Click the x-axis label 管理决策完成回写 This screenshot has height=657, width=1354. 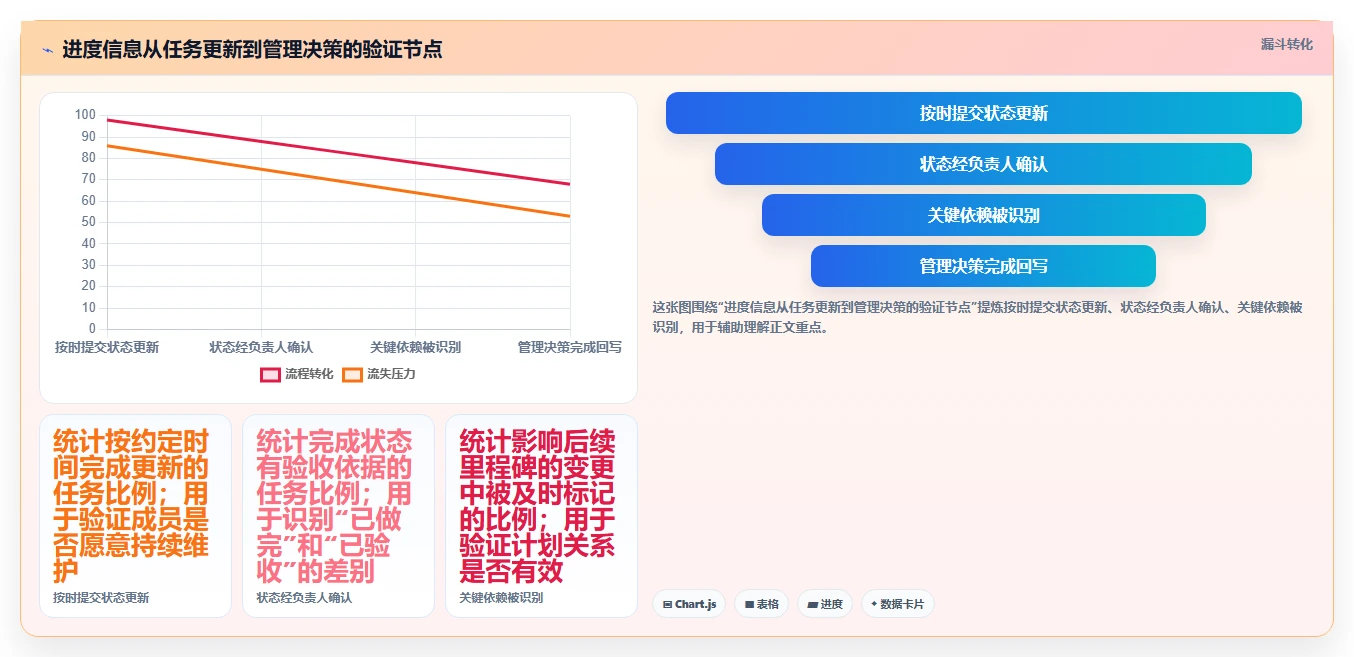(570, 347)
